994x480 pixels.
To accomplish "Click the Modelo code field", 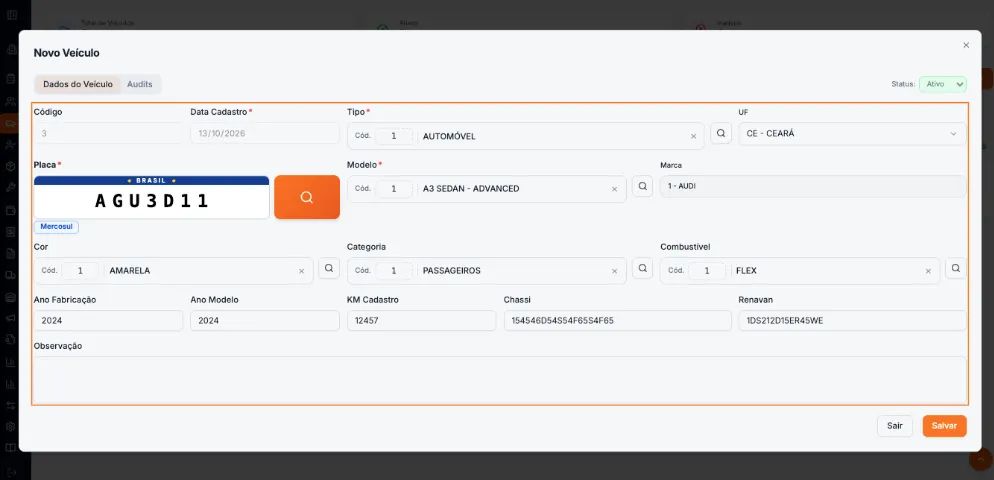I will (x=394, y=189).
